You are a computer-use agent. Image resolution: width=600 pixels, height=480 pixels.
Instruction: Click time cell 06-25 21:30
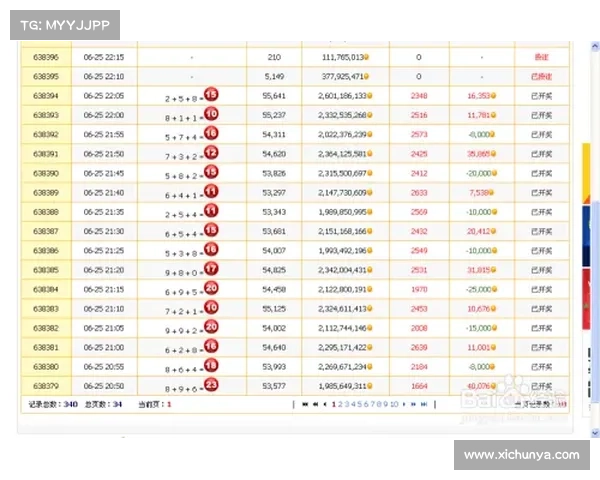pos(104,231)
